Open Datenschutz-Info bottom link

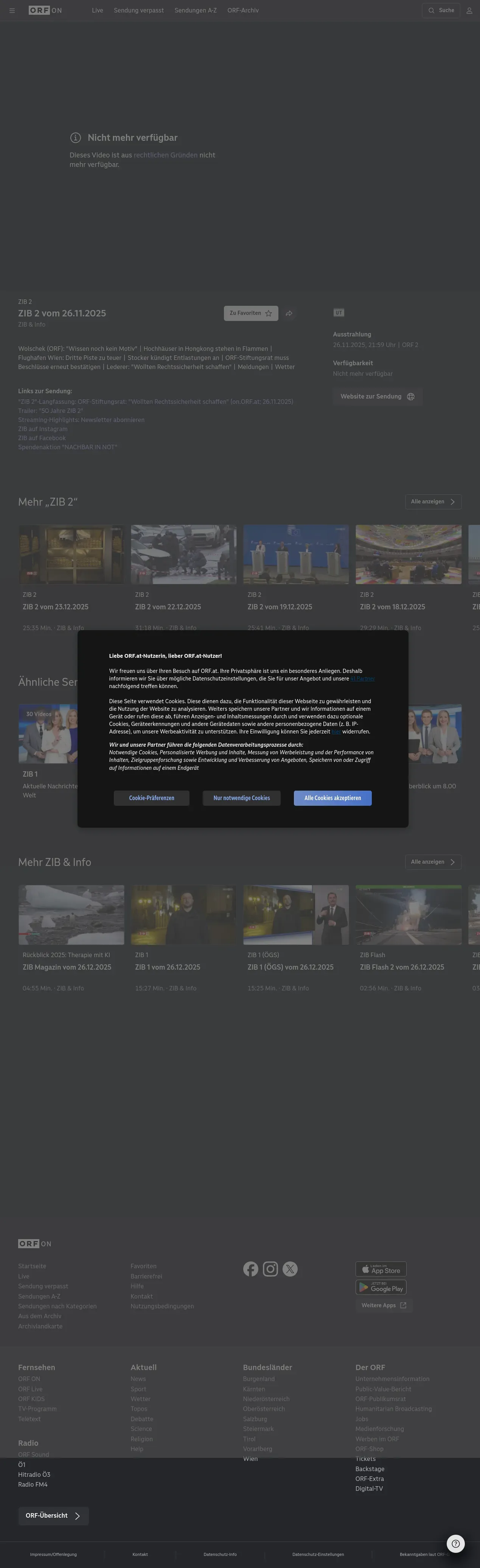(220, 1554)
